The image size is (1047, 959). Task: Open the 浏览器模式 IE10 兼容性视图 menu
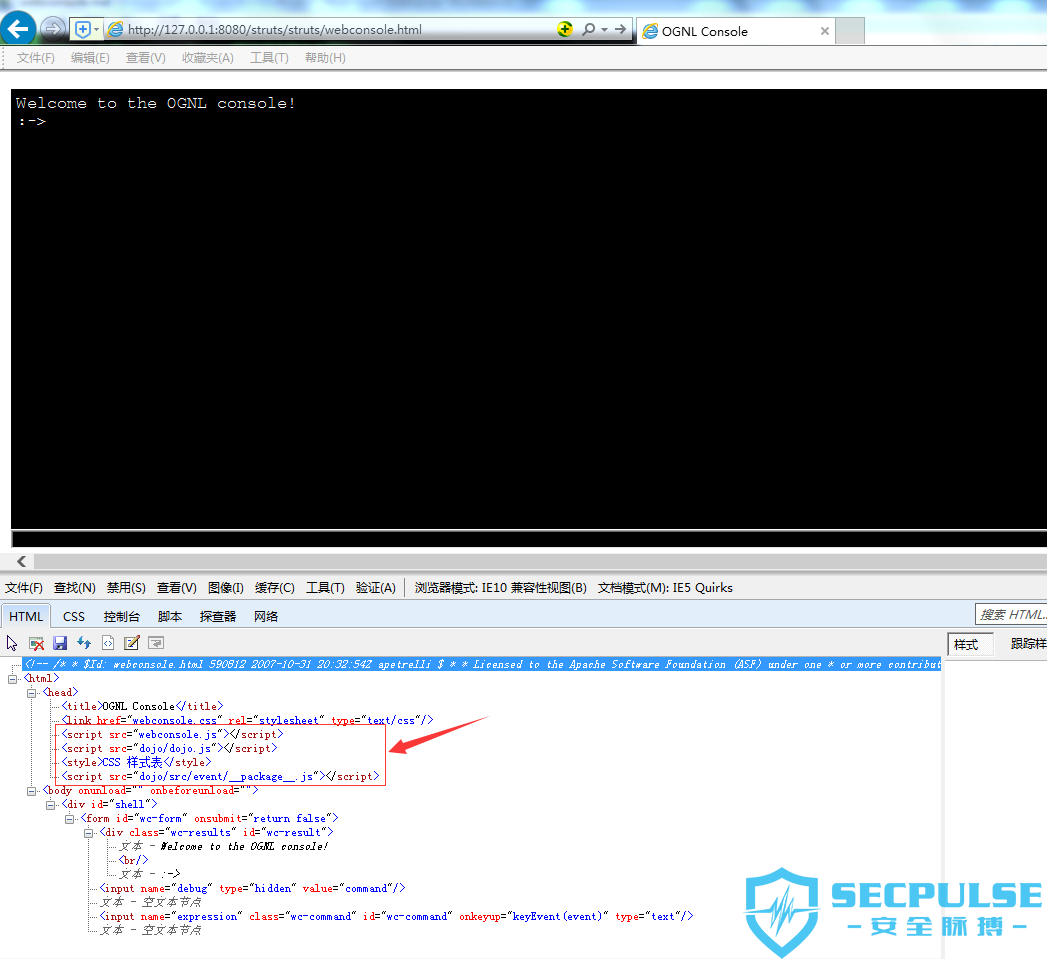(500, 588)
